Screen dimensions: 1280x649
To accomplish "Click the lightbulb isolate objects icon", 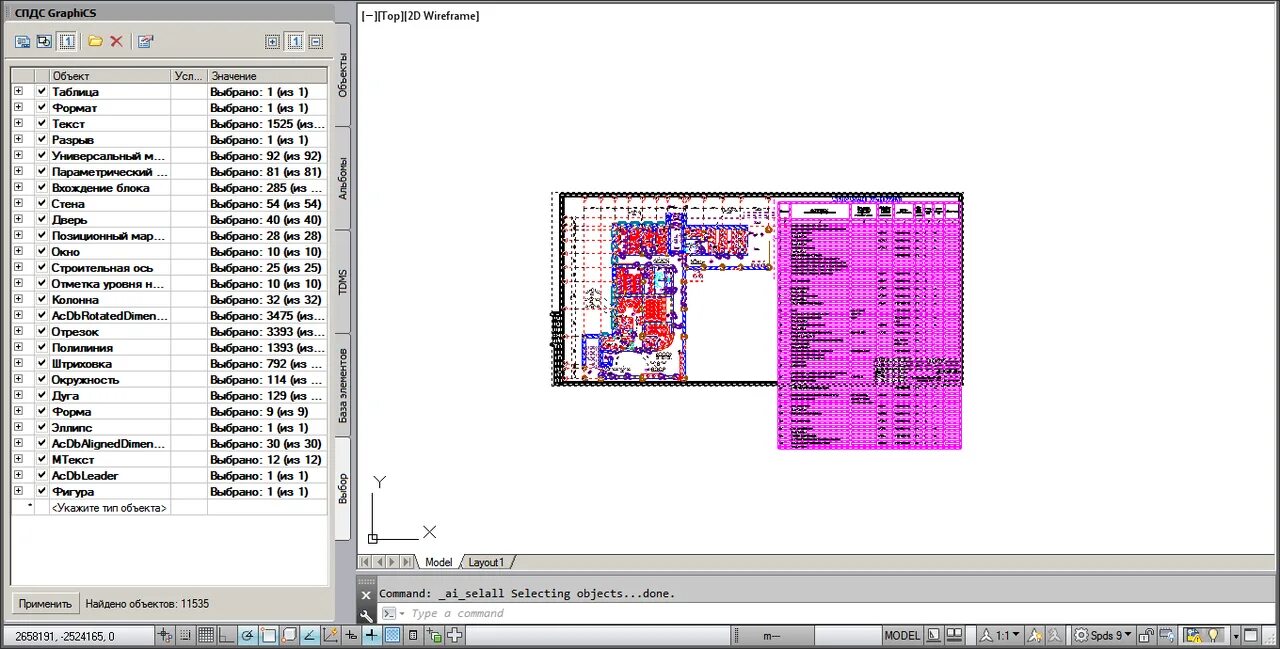I will (1213, 635).
